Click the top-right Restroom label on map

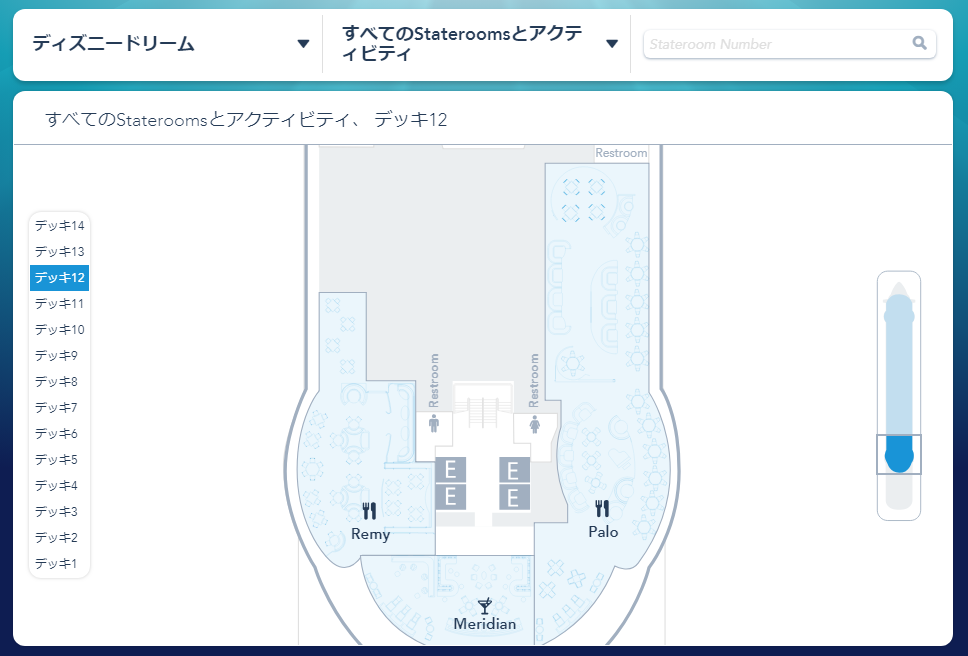click(x=621, y=153)
